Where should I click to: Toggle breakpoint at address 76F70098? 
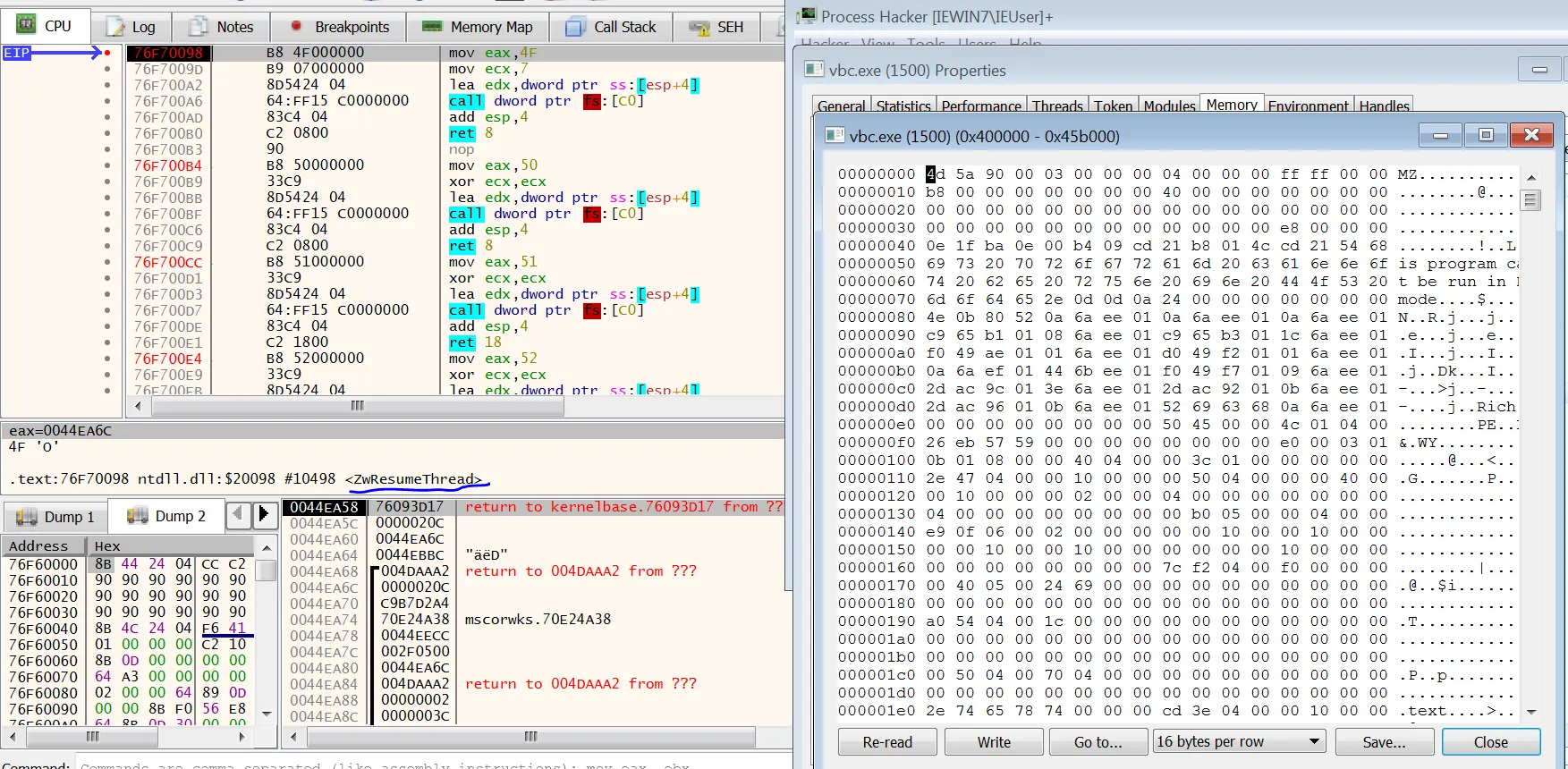[107, 53]
